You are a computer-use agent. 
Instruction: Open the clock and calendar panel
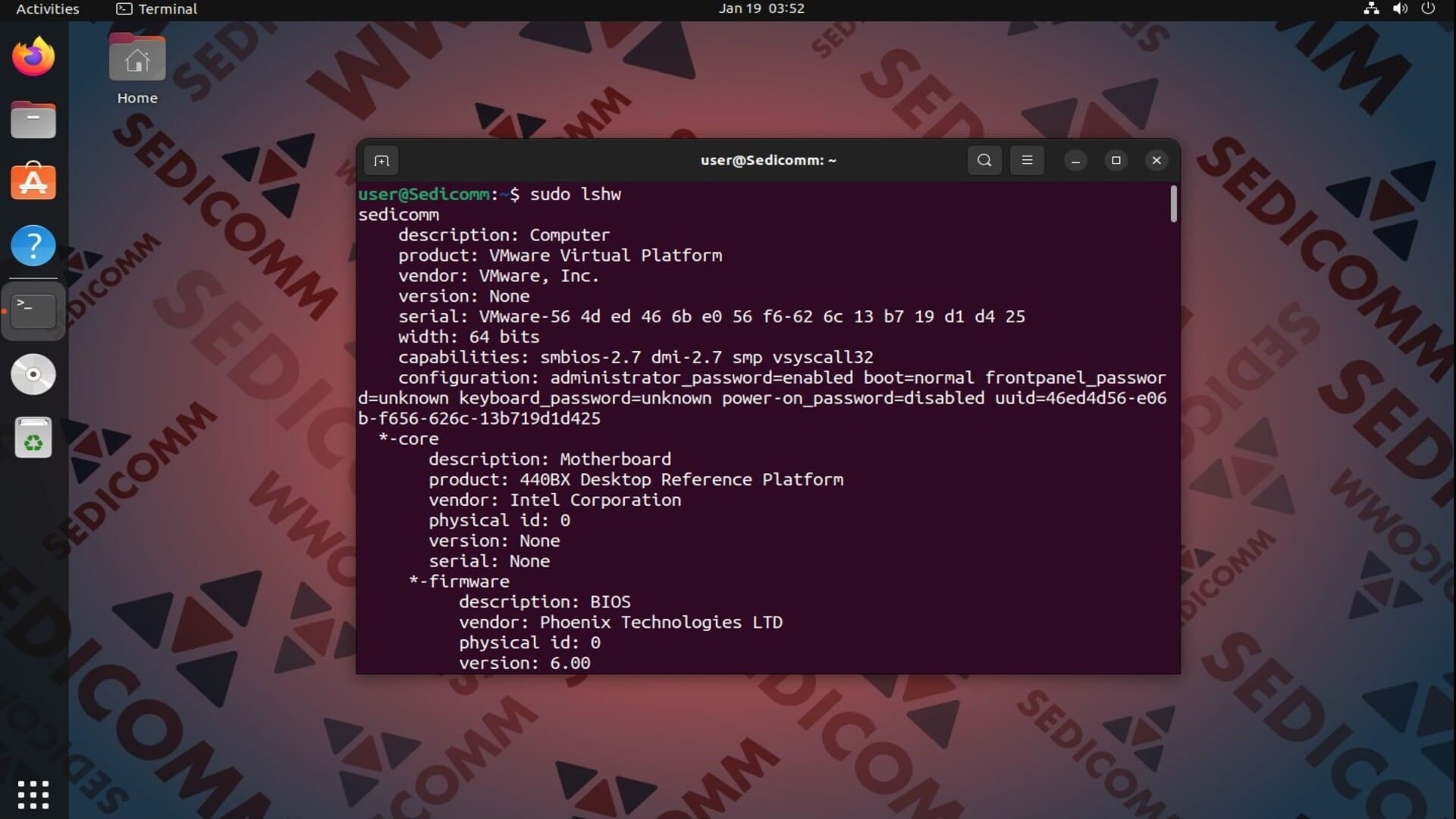(761, 9)
